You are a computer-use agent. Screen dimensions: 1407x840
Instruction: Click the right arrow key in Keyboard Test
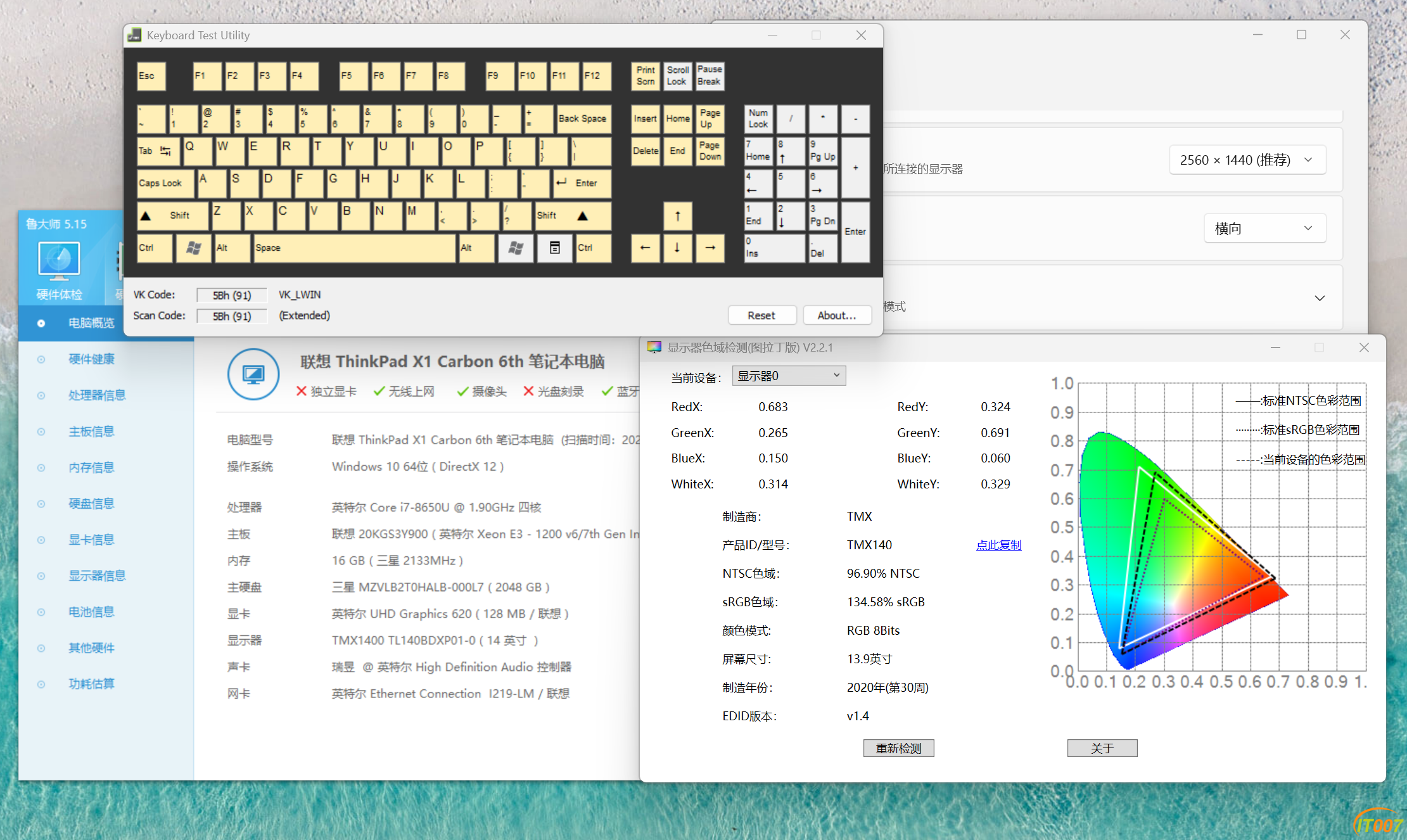click(x=710, y=248)
